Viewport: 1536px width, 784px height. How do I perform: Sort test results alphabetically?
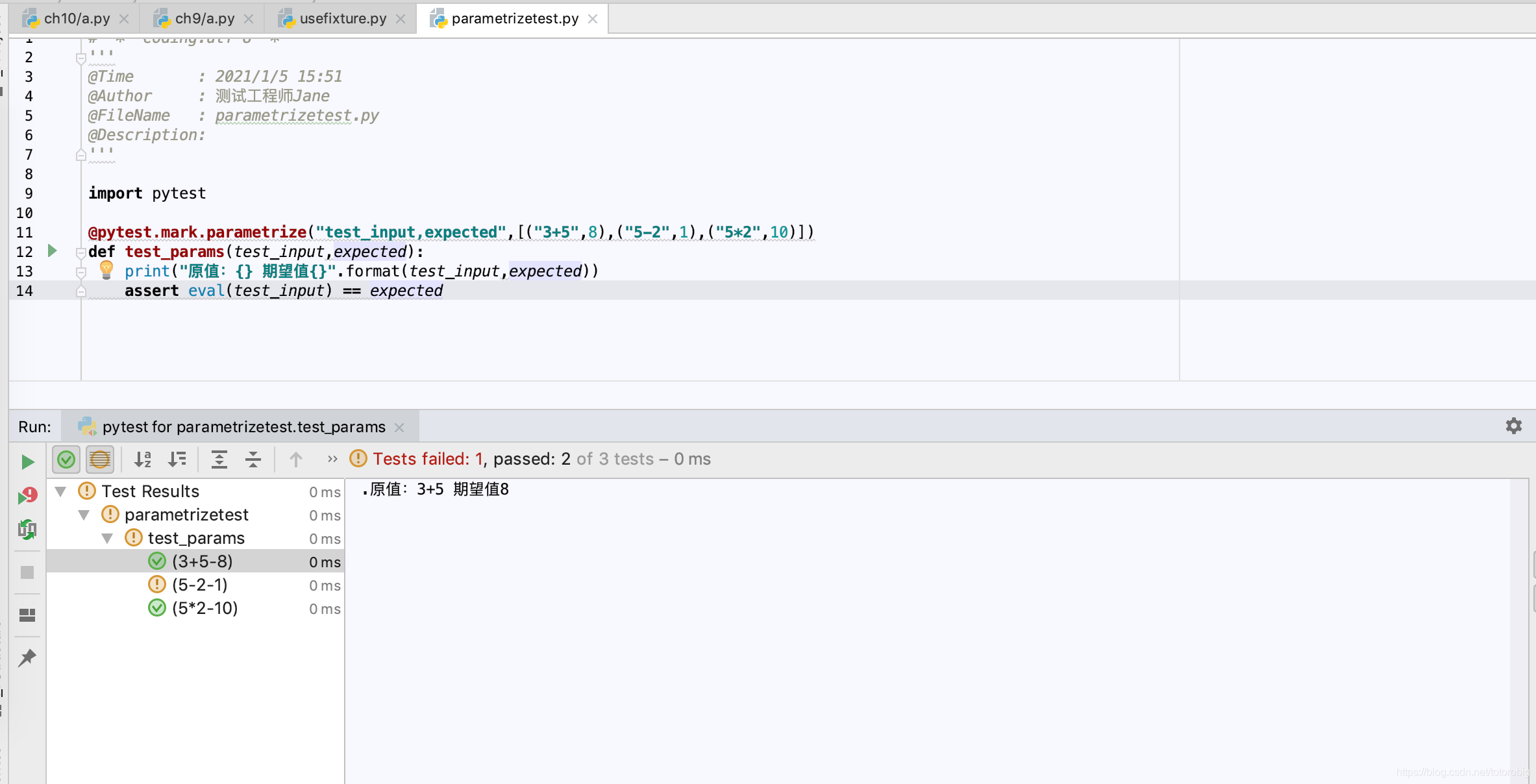coord(143,459)
